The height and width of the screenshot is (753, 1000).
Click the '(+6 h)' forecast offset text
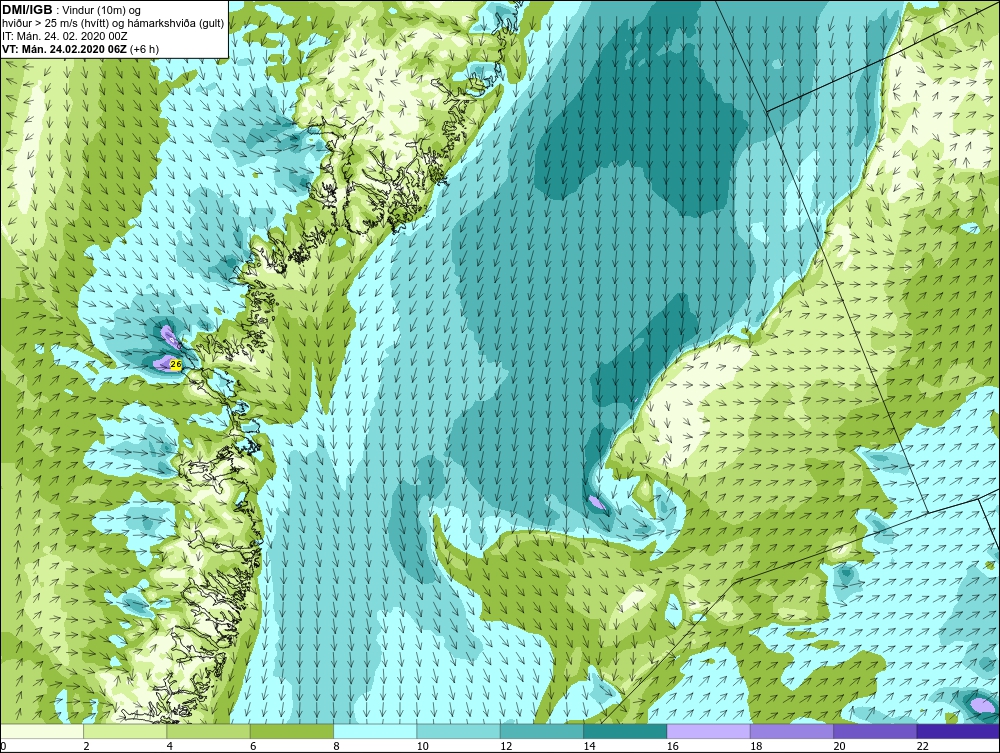[x=144, y=49]
